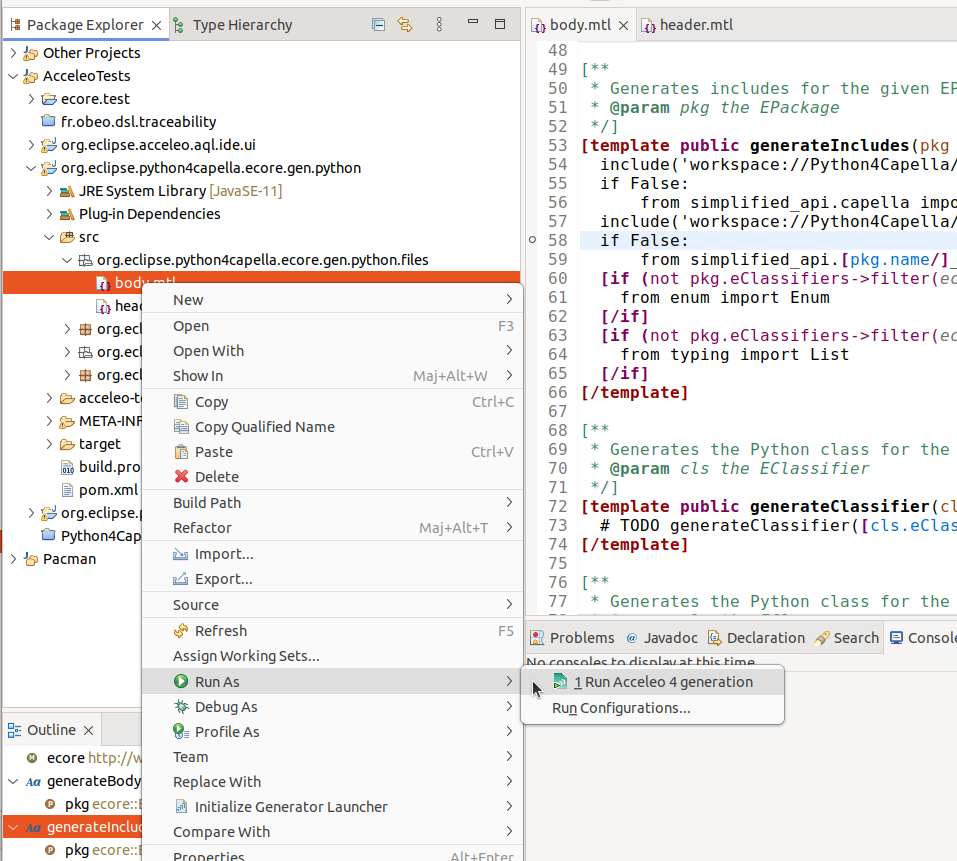Click the Paste clipboard icon
The width and height of the screenshot is (957, 861).
point(181,452)
